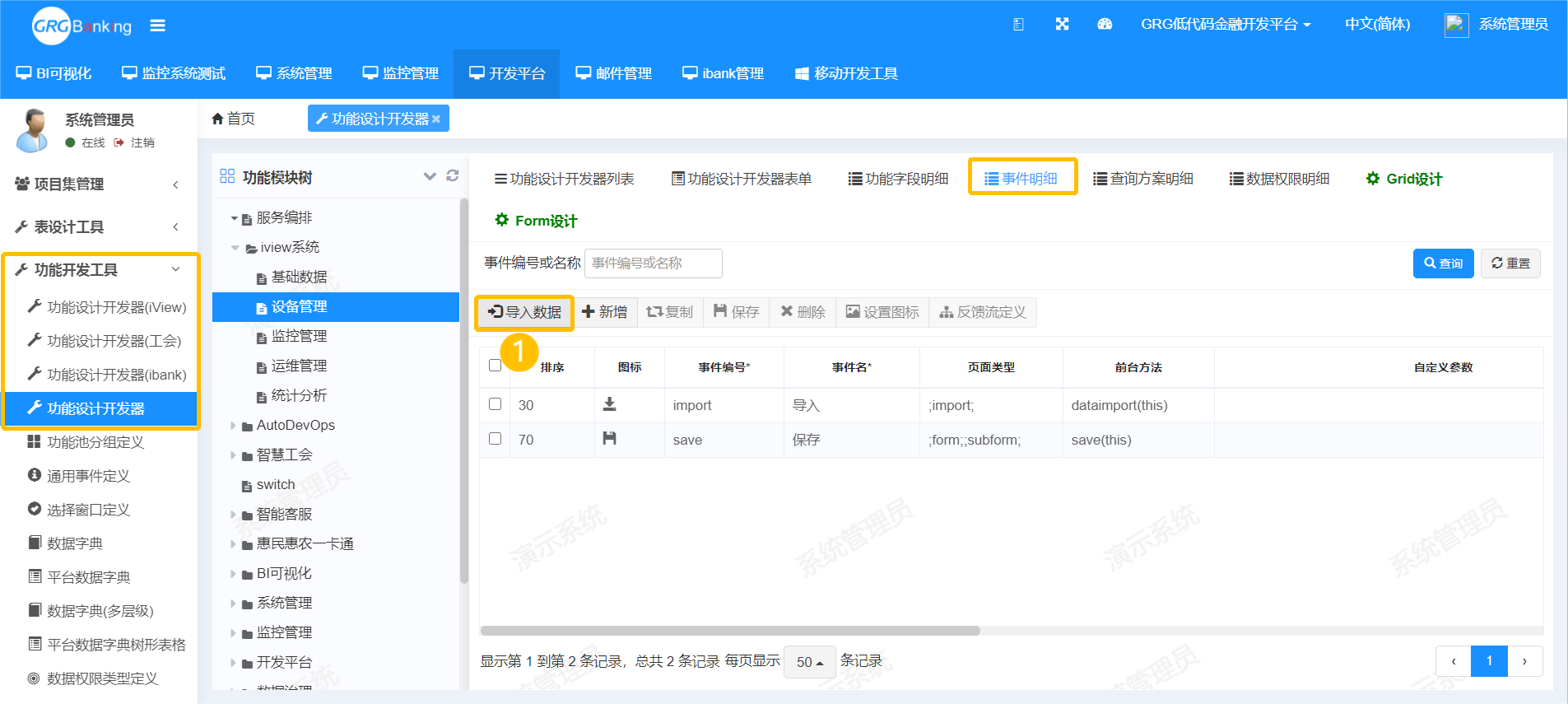Click 新增 to add an event
Viewport: 1568px width, 704px height.
(604, 312)
